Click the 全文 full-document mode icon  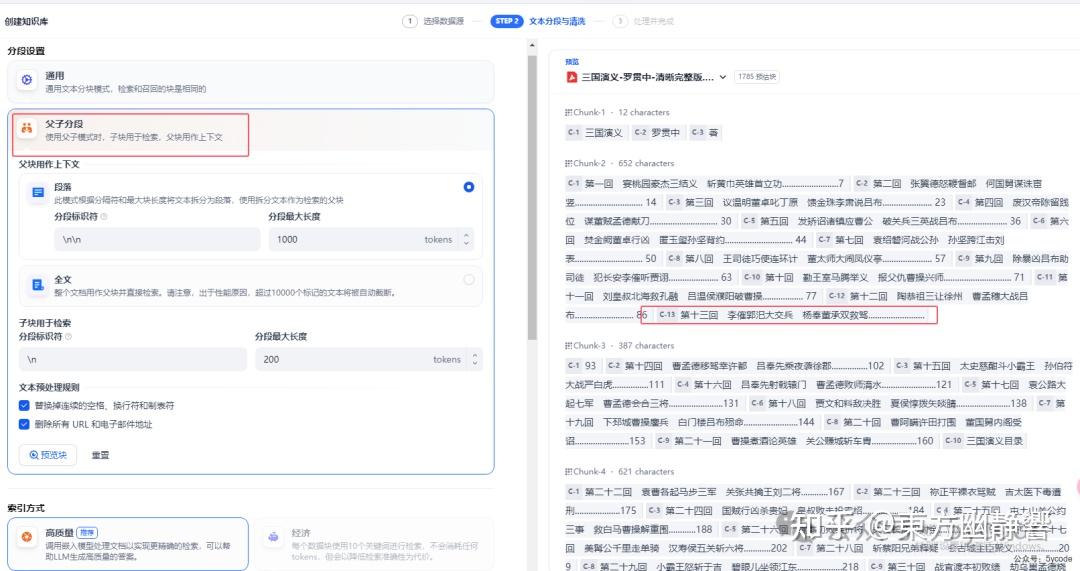[x=38, y=284]
